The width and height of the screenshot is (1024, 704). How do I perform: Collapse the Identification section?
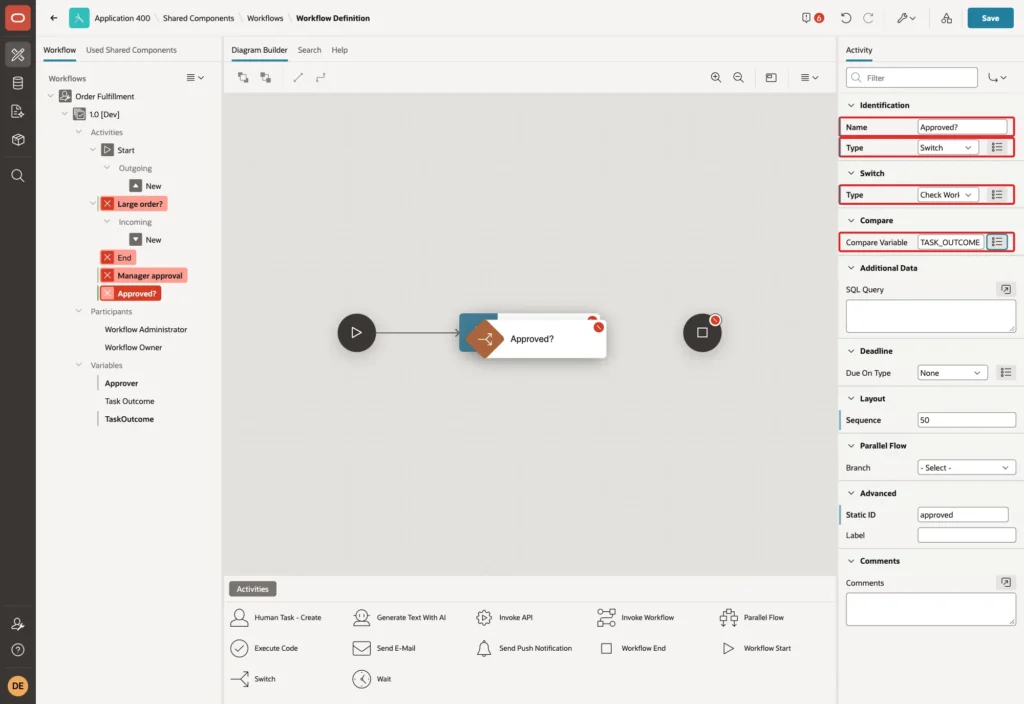[851, 105]
